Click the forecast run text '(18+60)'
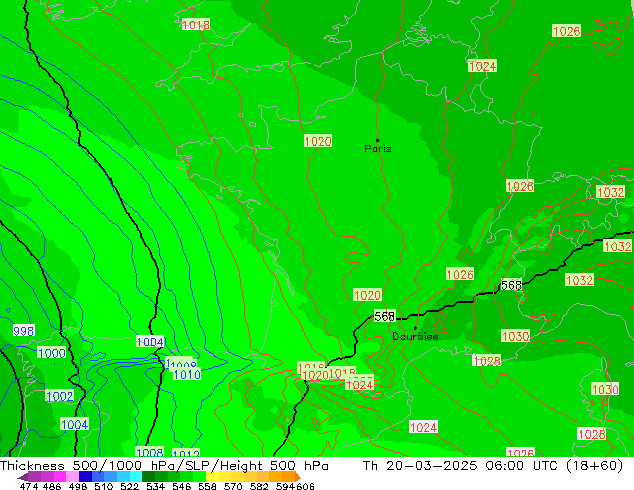Viewport: 634px width, 490px height. [x=594, y=465]
